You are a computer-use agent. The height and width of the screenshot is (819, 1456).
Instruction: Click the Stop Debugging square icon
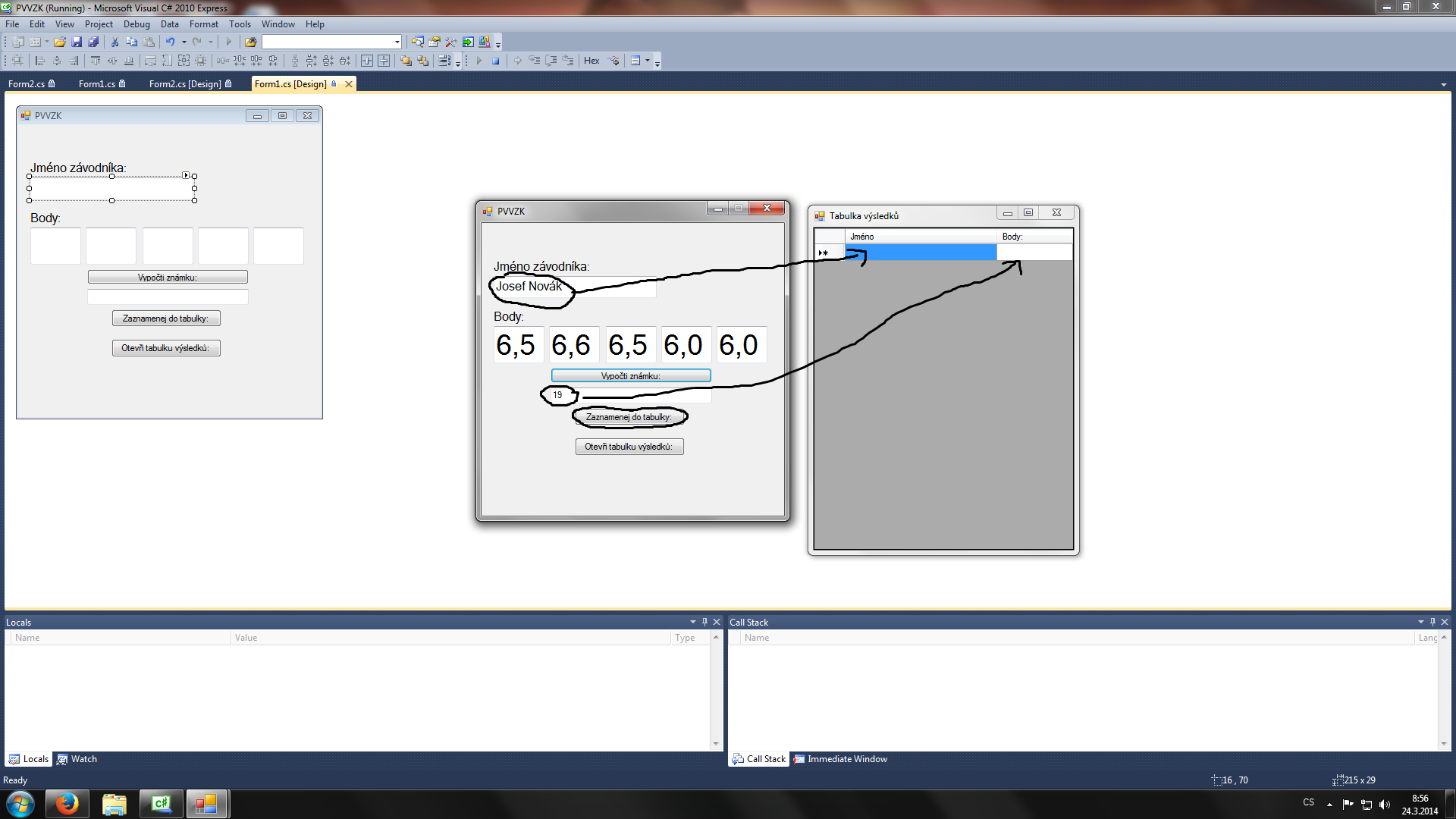coord(496,61)
